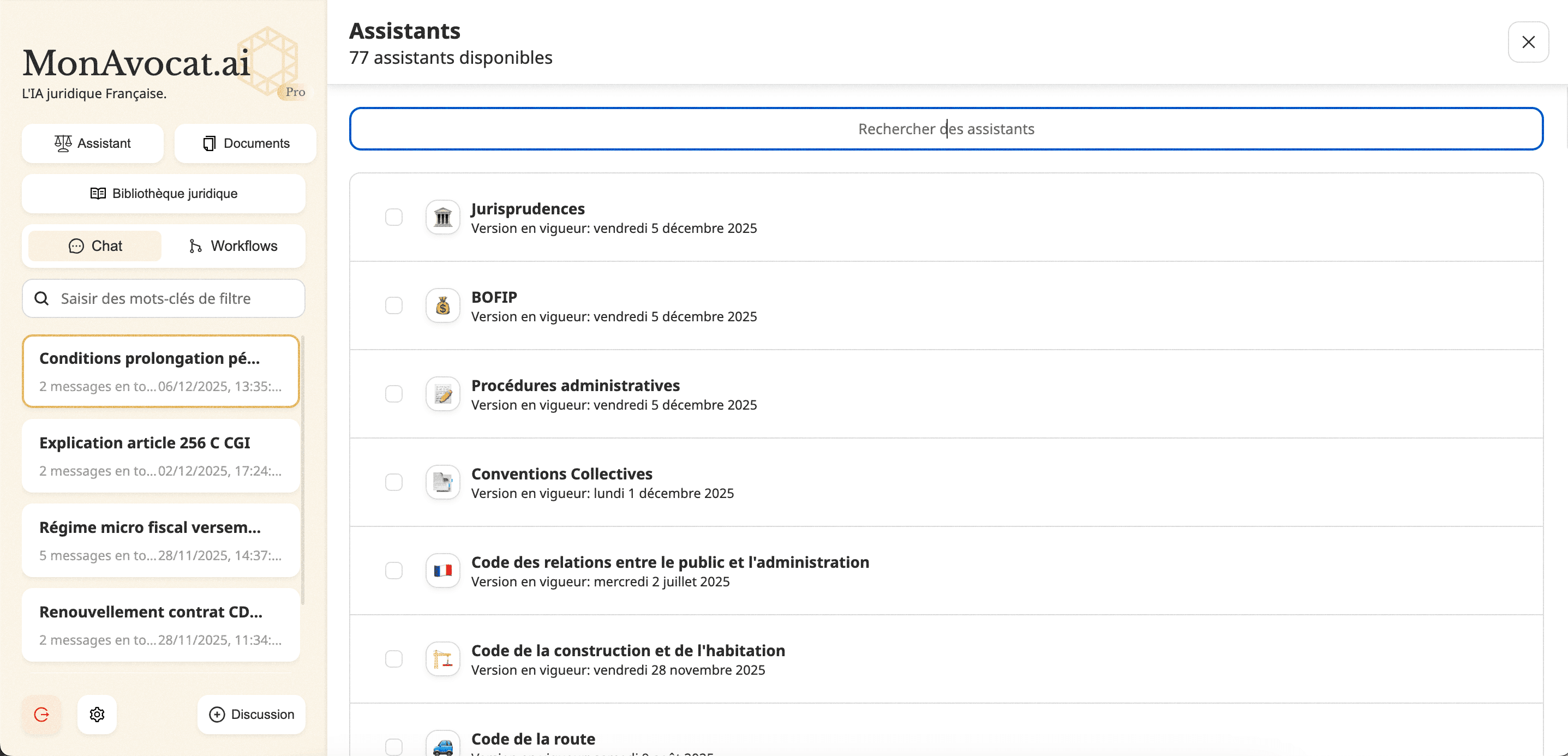Switch to the Workflows tab
Viewport: 1568px width, 756px height.
coord(233,246)
